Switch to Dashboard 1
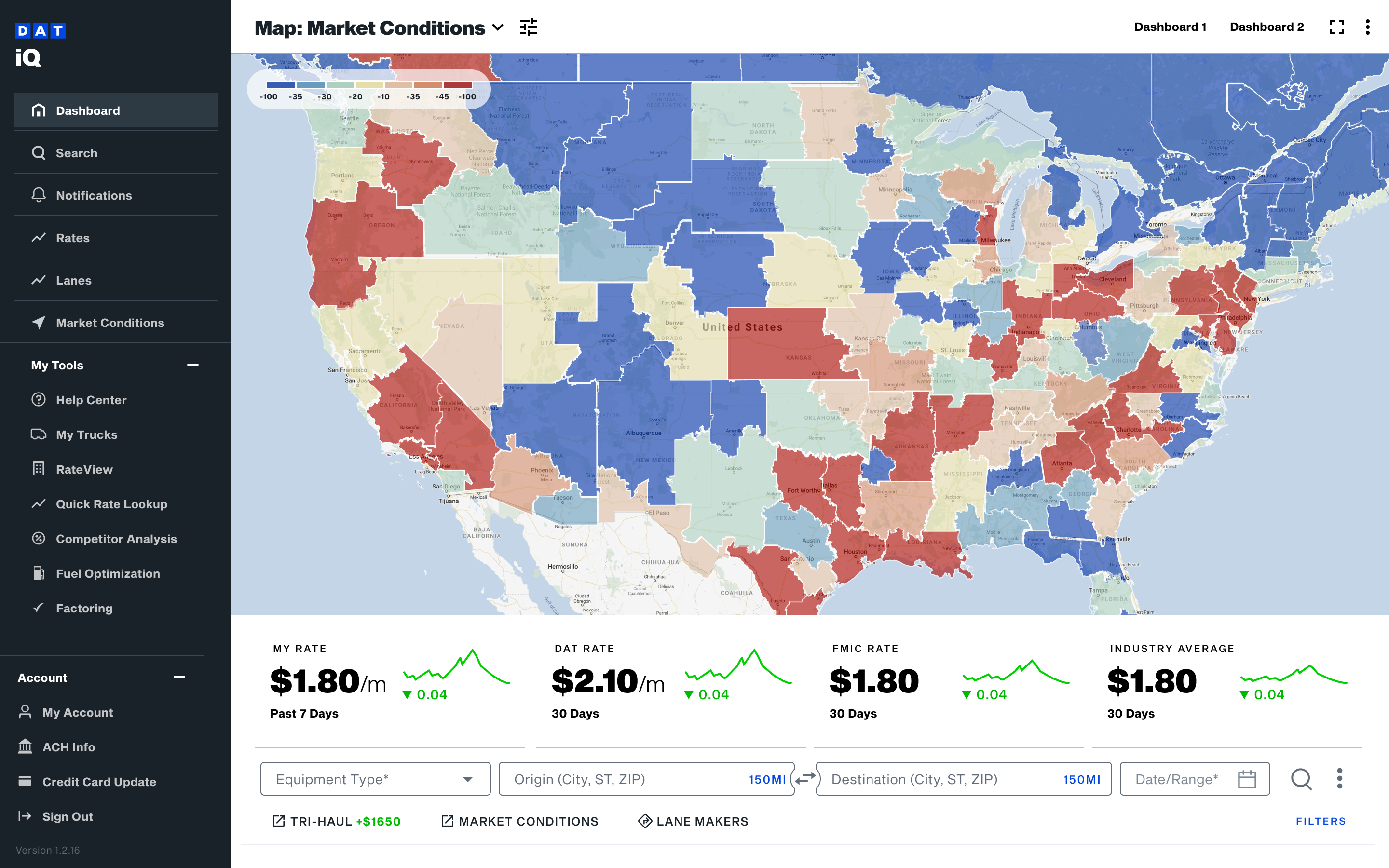The image size is (1389, 868). click(x=1170, y=27)
